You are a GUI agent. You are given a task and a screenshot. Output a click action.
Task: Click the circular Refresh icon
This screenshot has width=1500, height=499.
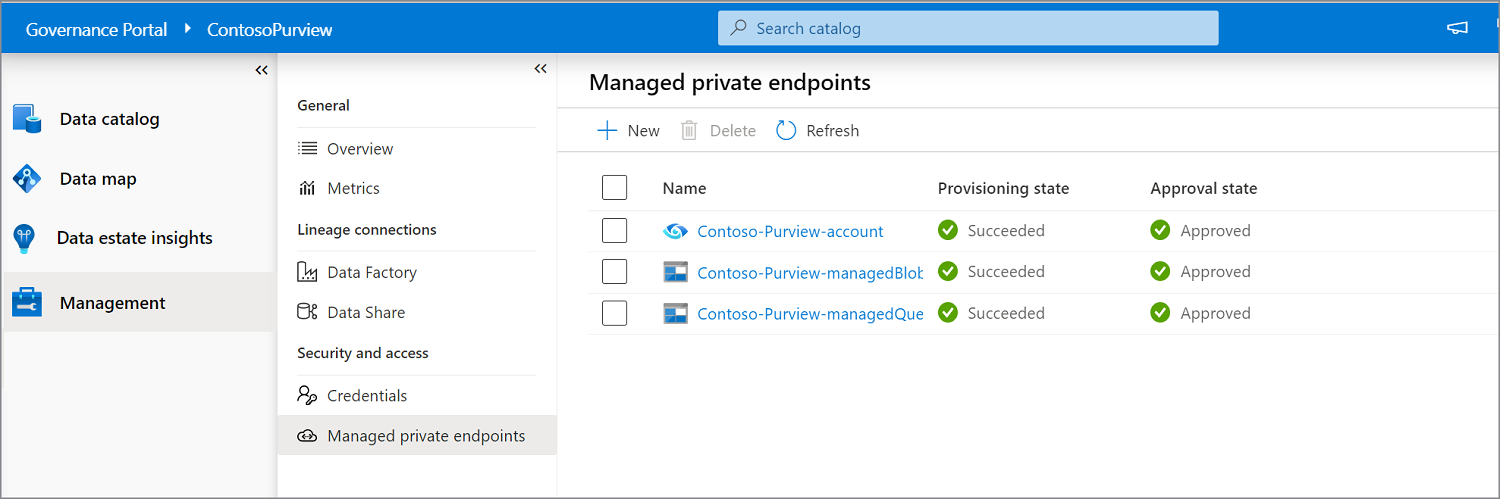click(x=786, y=130)
